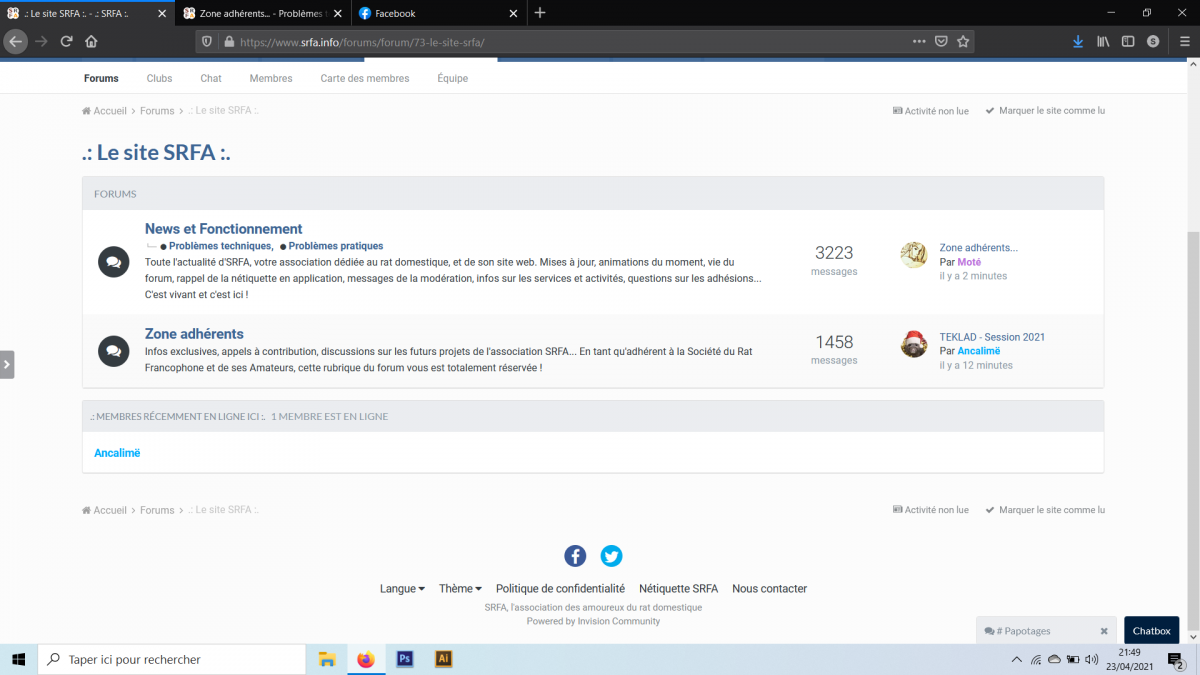Launch Photoshop from the taskbar
The height and width of the screenshot is (675, 1200).
pyautogui.click(x=405, y=659)
